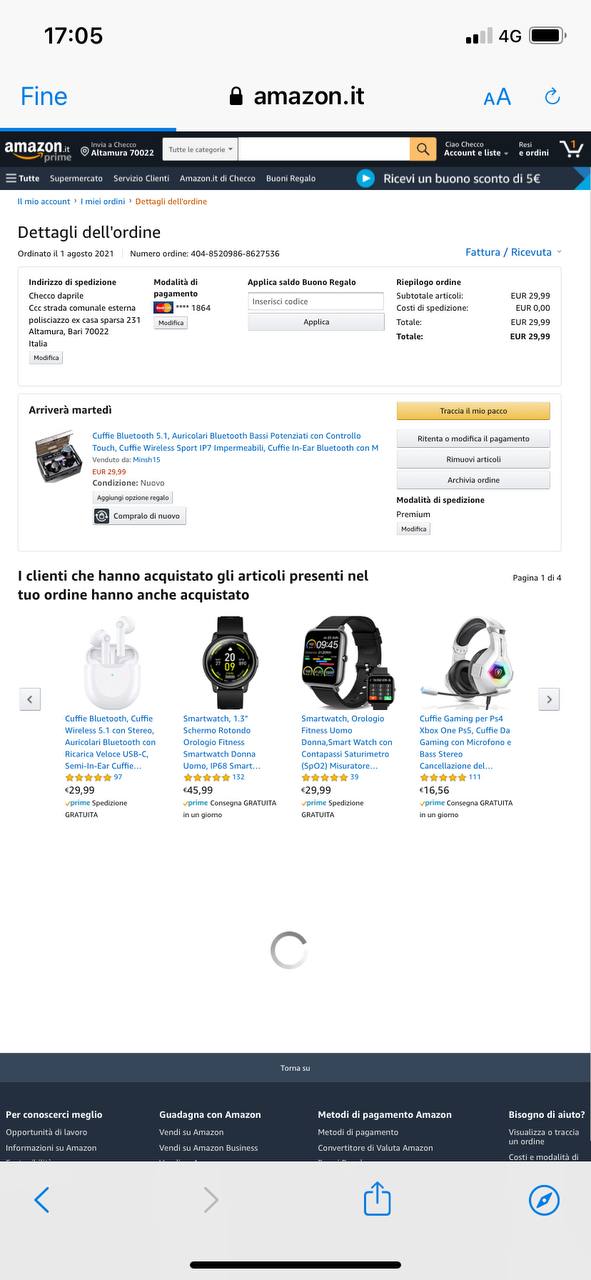Click the Archivia ordine button
This screenshot has width=591, height=1280.
(x=473, y=480)
